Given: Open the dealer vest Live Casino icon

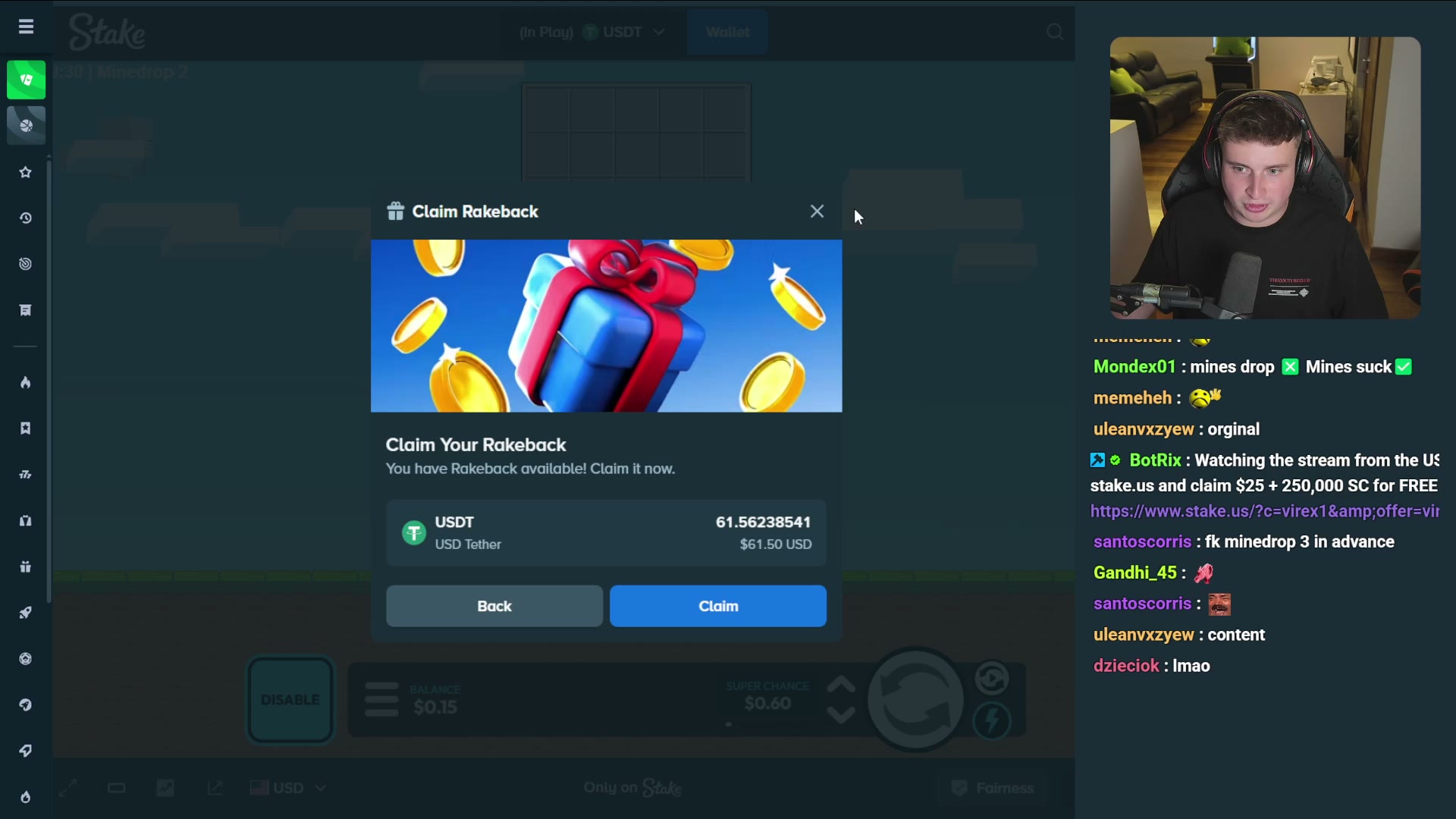Looking at the screenshot, I should (26, 521).
